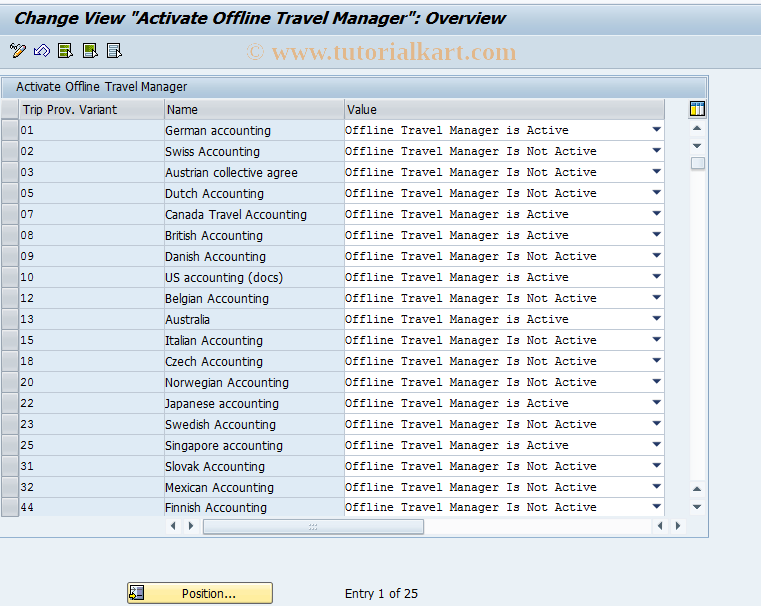Click the top scroll up arrow of vertical scrollbar
Viewport: 761px width, 606px height.
[697, 129]
